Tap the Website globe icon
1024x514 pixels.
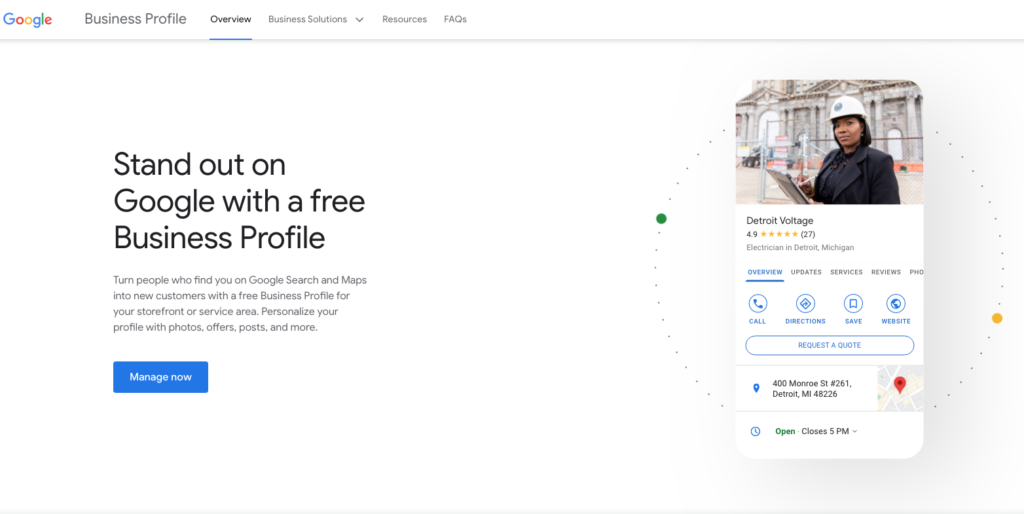pyautogui.click(x=895, y=304)
